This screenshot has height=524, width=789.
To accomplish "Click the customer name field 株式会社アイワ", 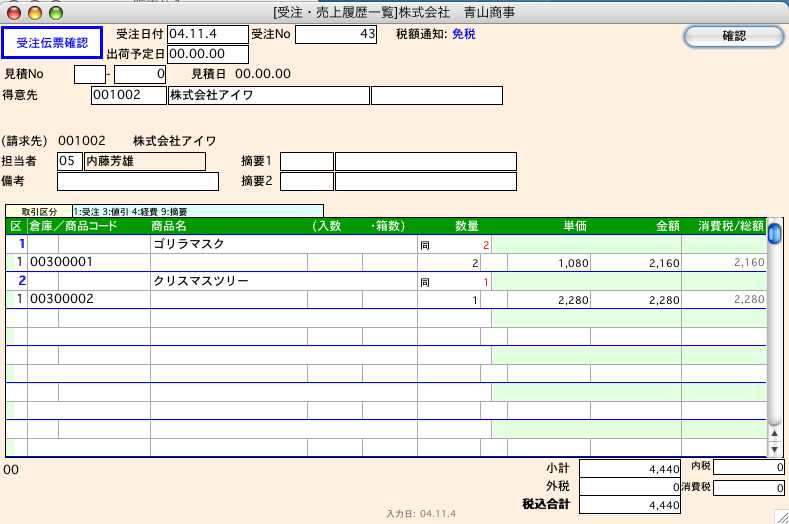I will click(x=267, y=96).
